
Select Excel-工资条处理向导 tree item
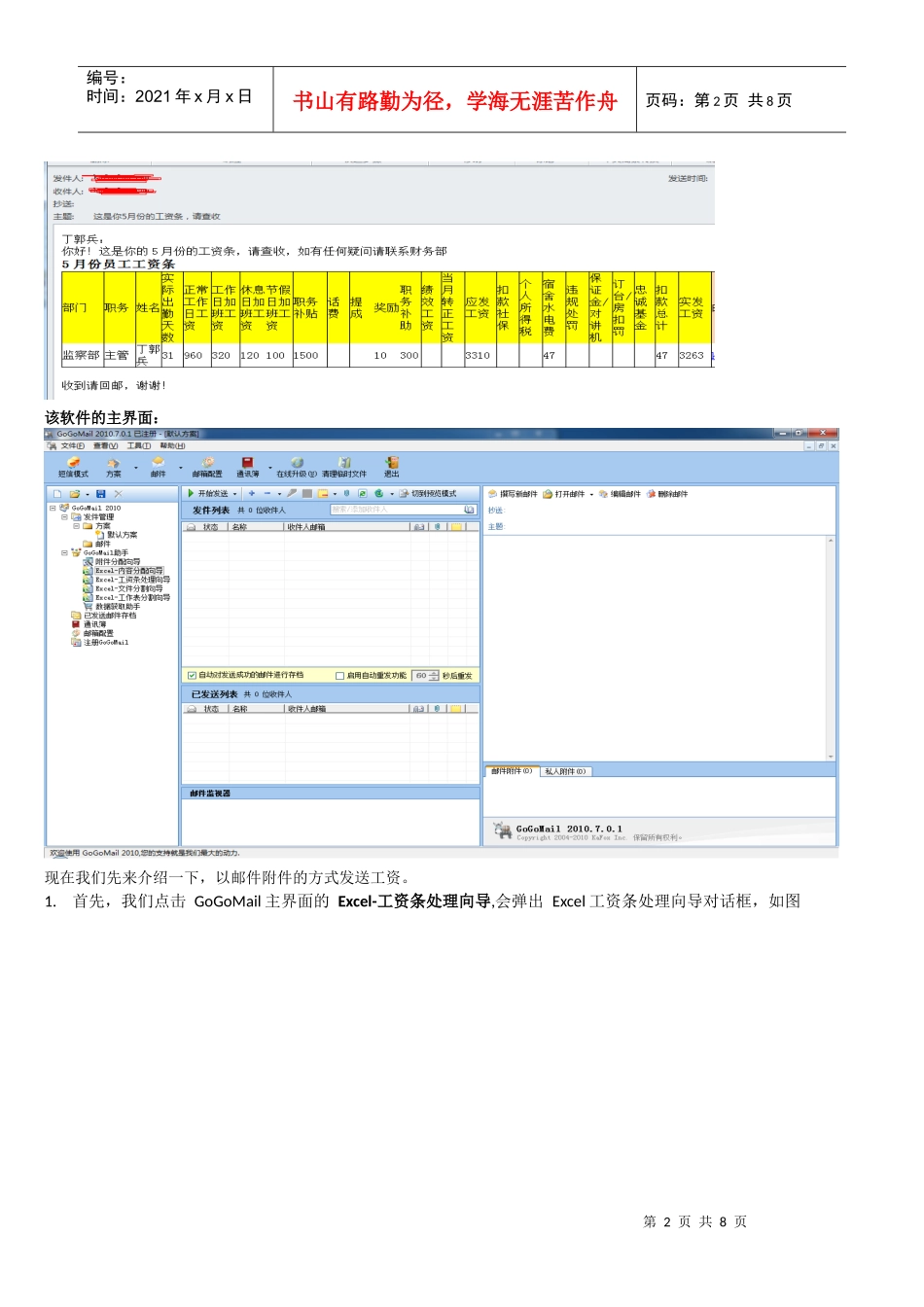coord(126,580)
